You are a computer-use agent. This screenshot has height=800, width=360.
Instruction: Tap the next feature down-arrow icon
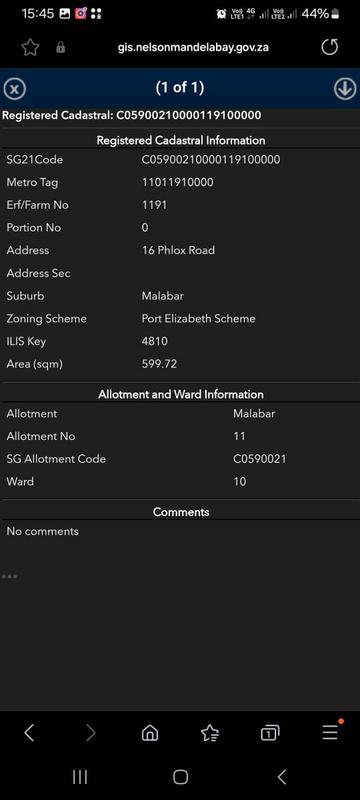point(345,89)
